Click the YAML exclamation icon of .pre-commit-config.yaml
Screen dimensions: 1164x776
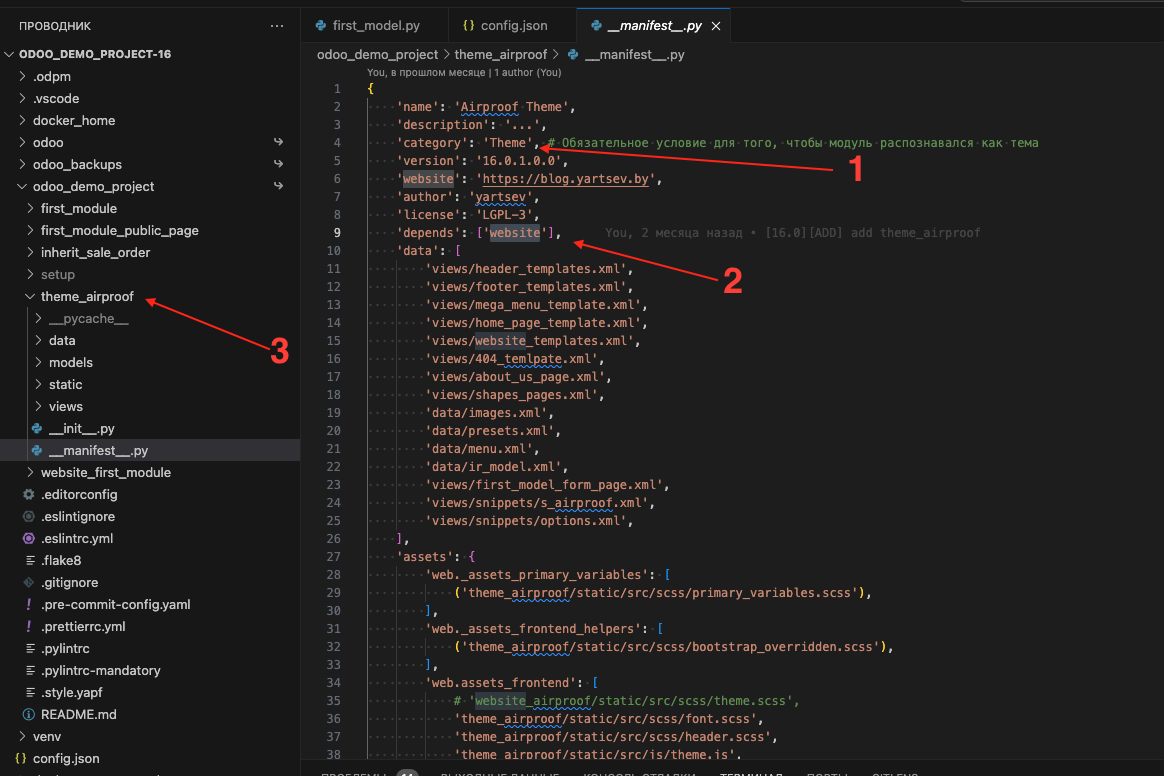point(29,604)
